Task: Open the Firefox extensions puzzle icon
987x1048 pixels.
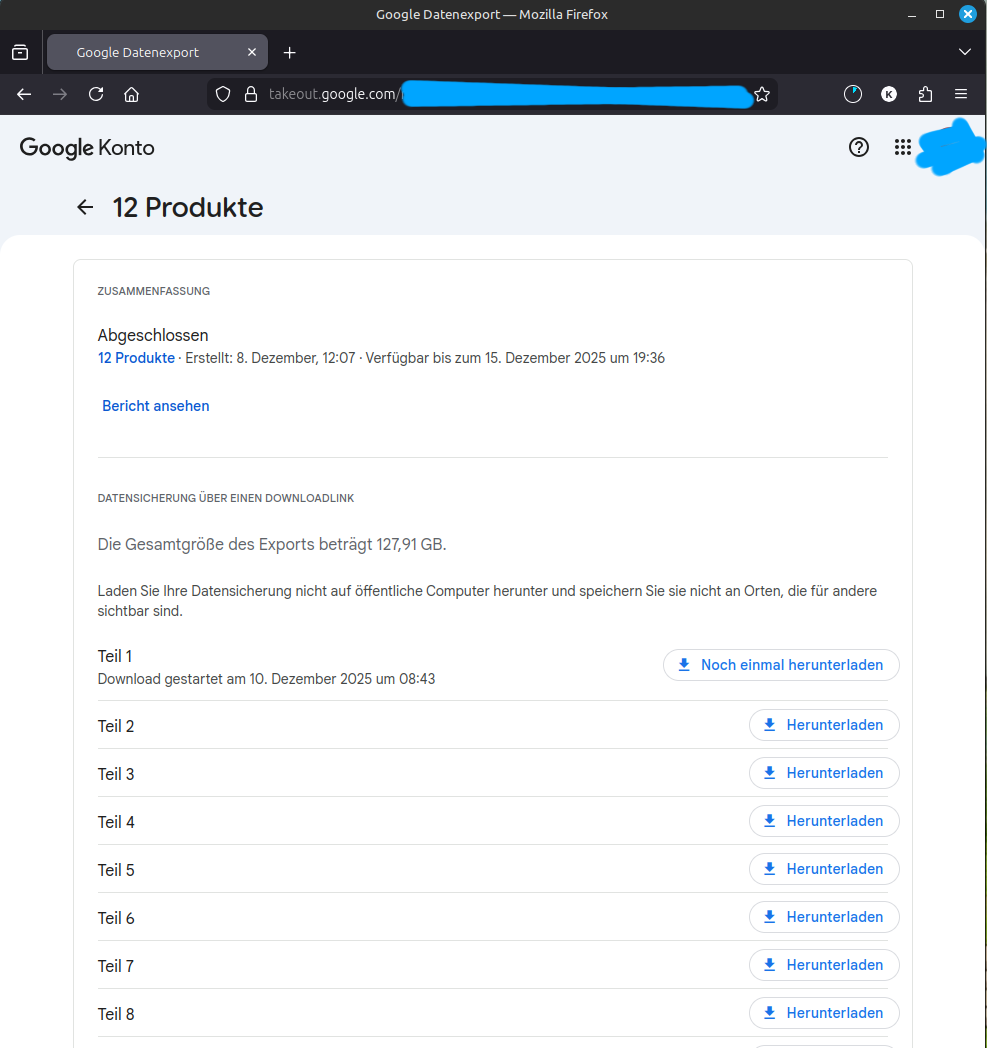Action: pyautogui.click(x=925, y=94)
